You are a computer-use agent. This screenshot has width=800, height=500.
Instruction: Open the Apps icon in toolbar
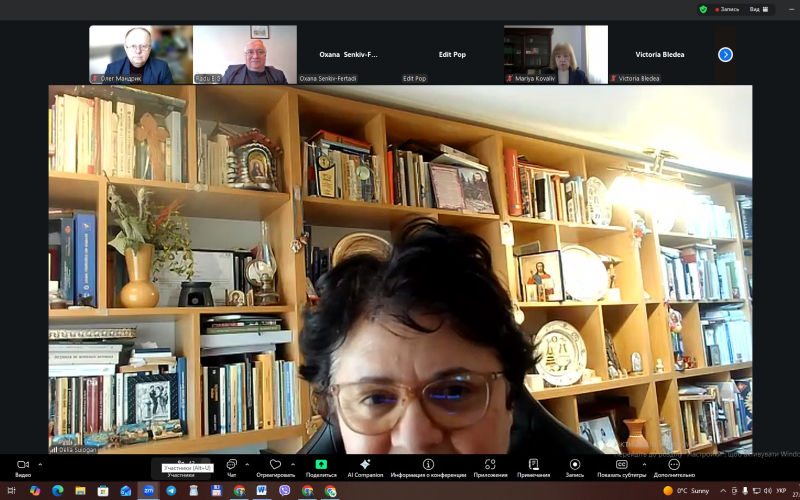490,465
